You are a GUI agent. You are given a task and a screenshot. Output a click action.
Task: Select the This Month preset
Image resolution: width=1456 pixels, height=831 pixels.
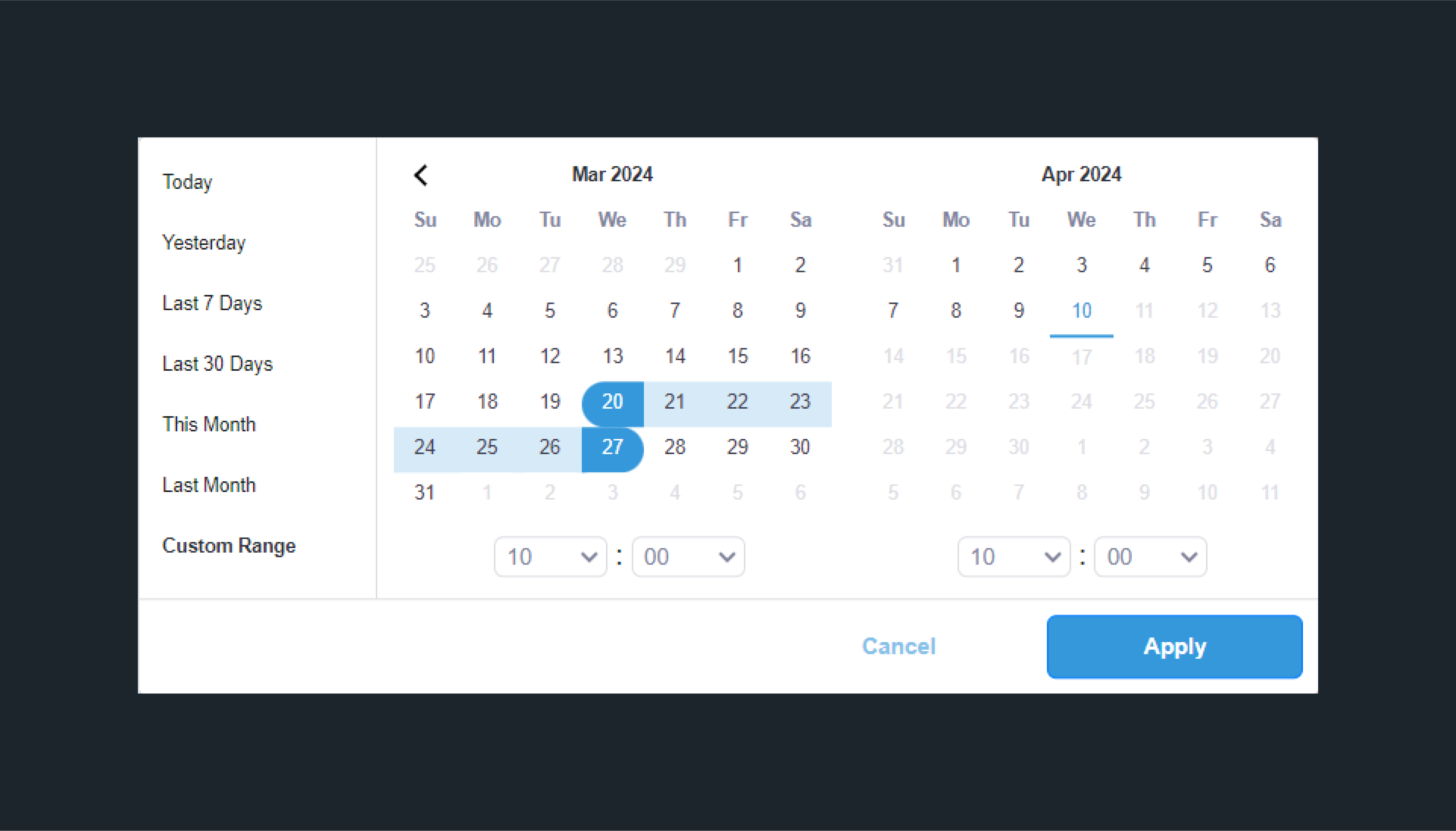pyautogui.click(x=209, y=424)
